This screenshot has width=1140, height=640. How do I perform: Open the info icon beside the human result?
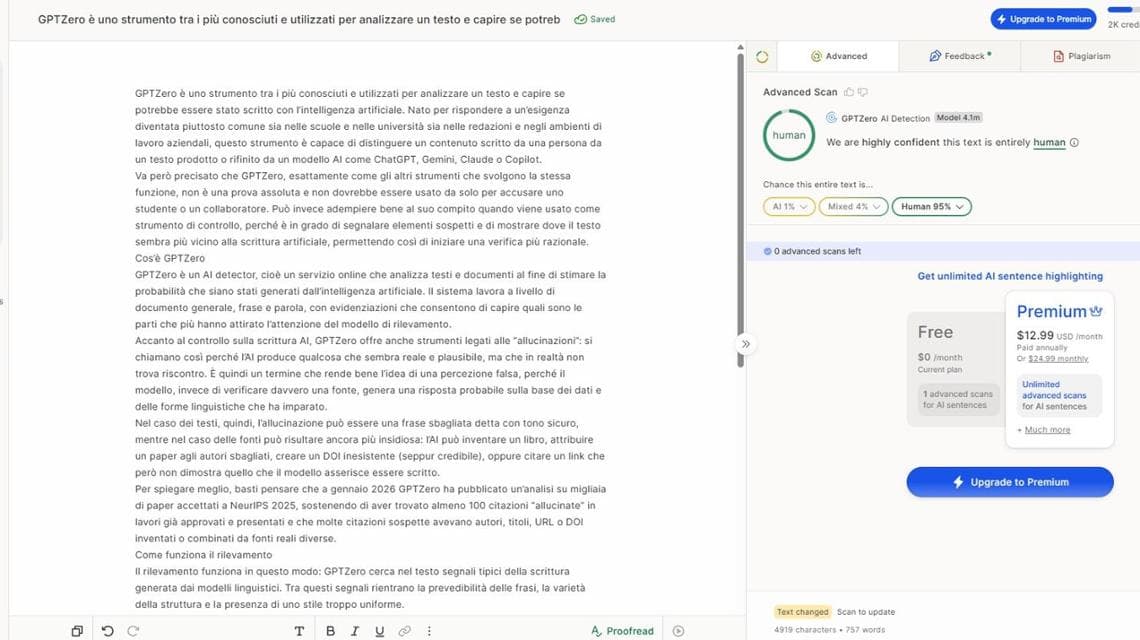tap(1075, 143)
